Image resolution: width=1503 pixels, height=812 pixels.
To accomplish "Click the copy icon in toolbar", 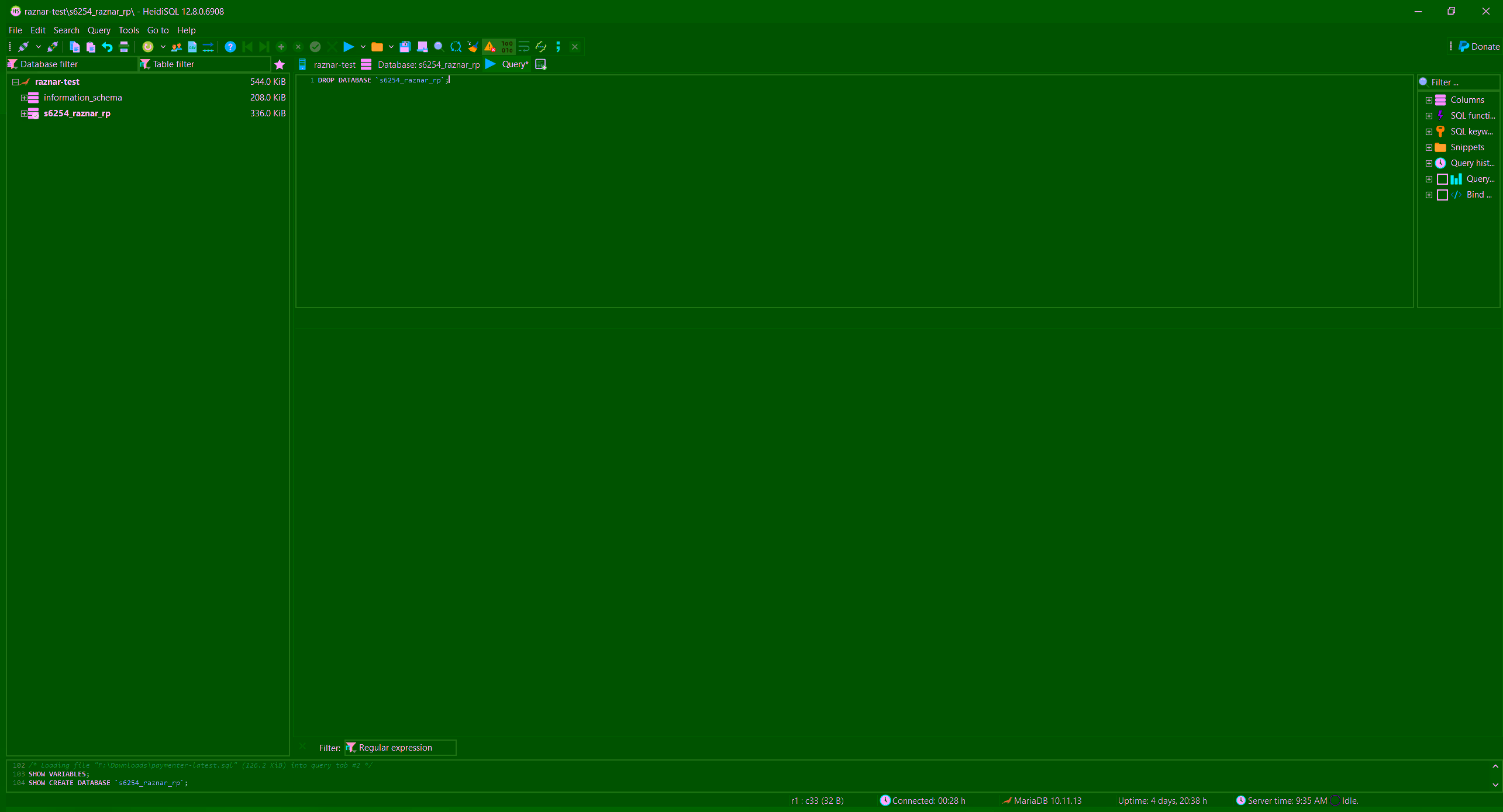I will (74, 47).
